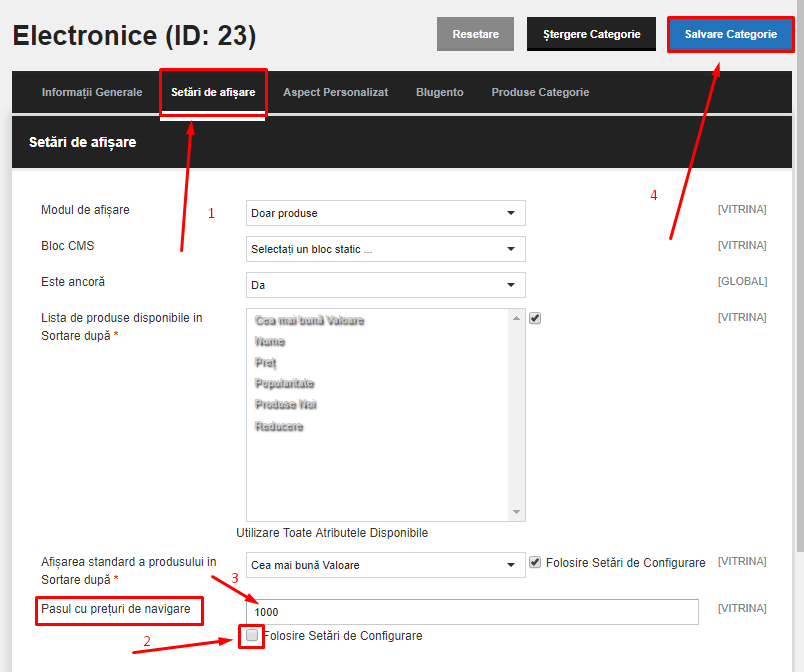
Task: Click the Setări de afișare section header
Action: (402, 142)
